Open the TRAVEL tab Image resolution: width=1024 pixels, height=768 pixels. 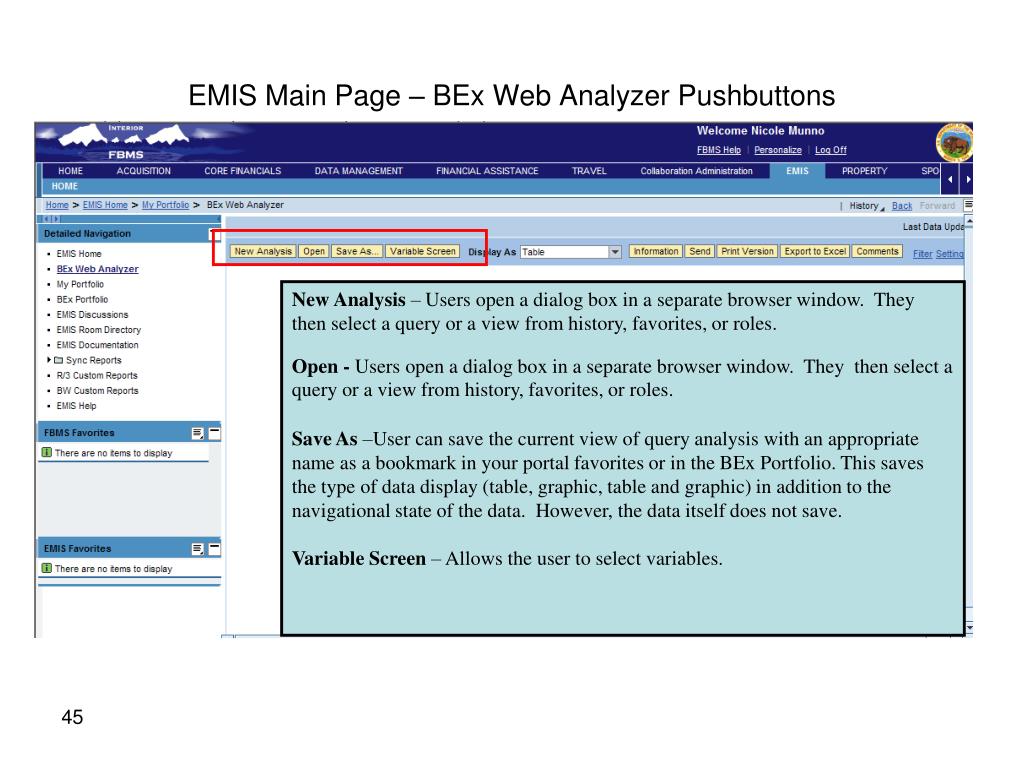[x=589, y=171]
